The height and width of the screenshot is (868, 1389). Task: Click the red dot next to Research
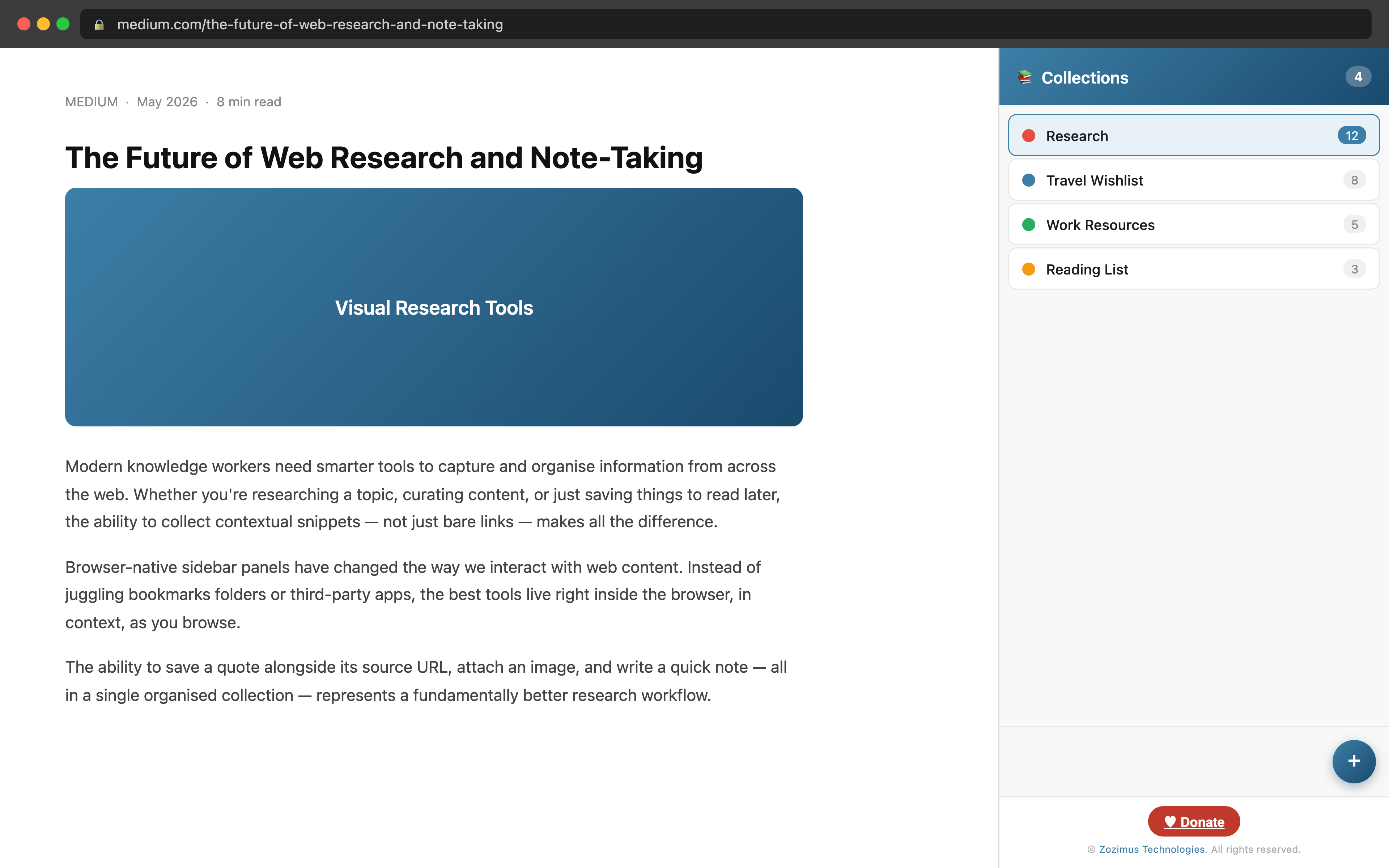click(1029, 136)
